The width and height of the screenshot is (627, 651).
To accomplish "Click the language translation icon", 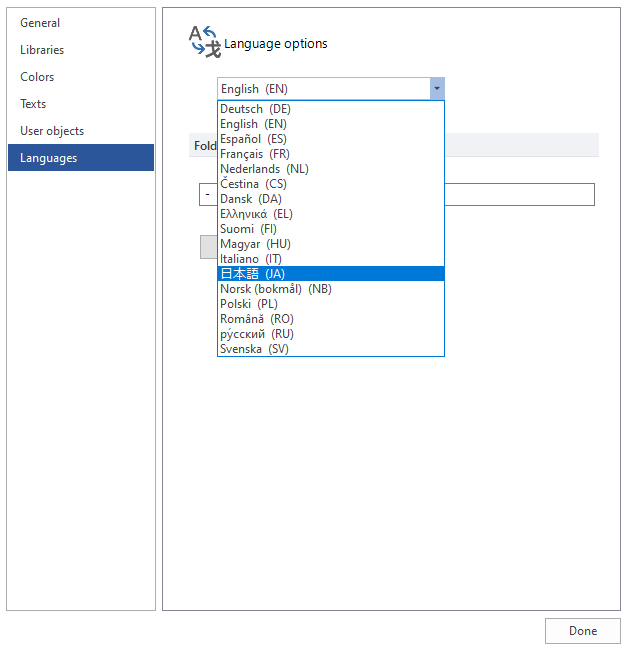I will pyautogui.click(x=205, y=42).
